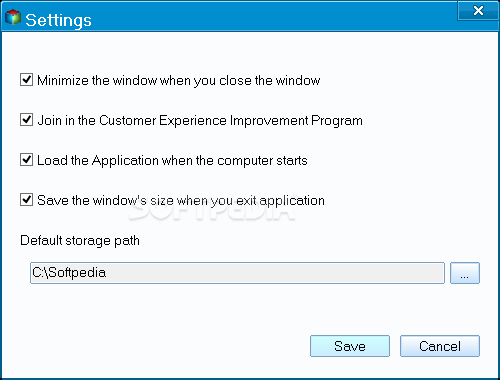Viewport: 500px width, 380px height.
Task: Disable Load the Application at startup checkbox
Action: tap(26, 160)
